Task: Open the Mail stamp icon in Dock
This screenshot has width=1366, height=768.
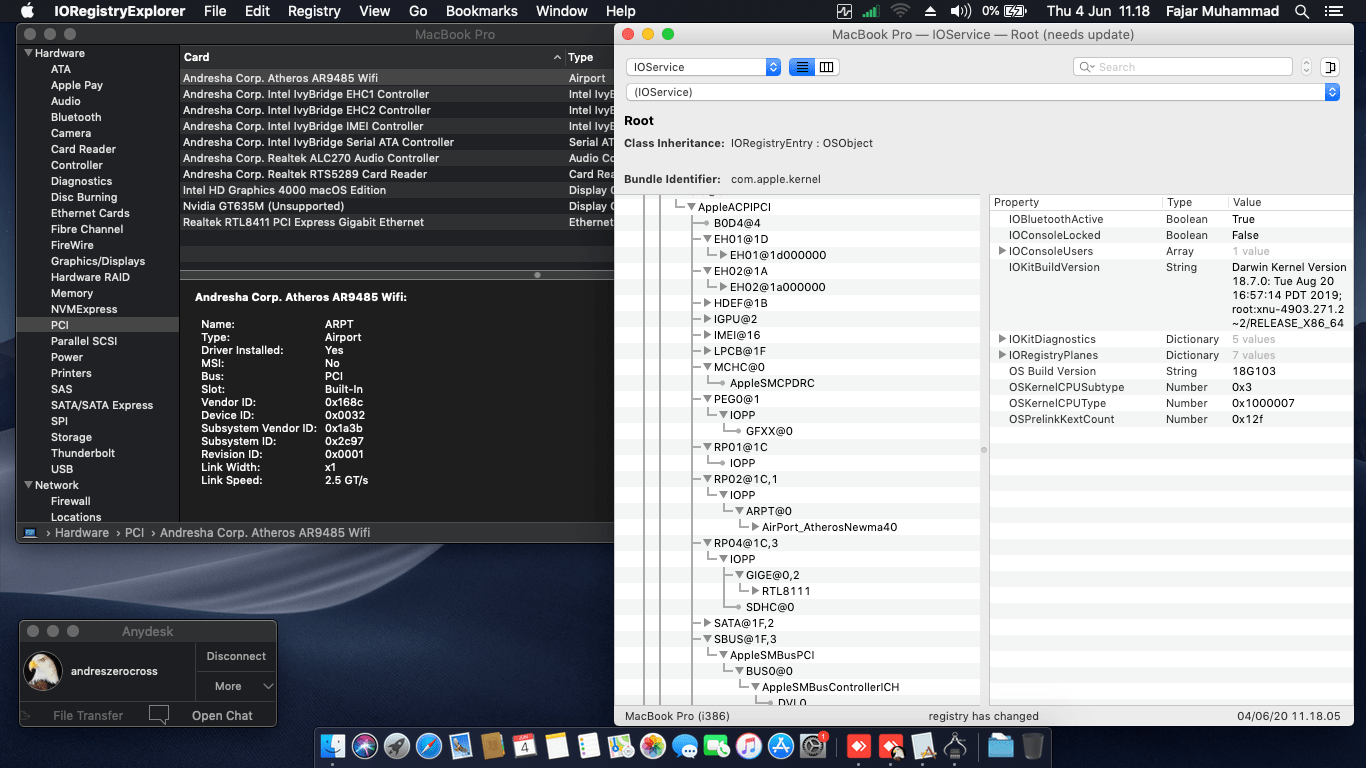Action: click(x=461, y=746)
